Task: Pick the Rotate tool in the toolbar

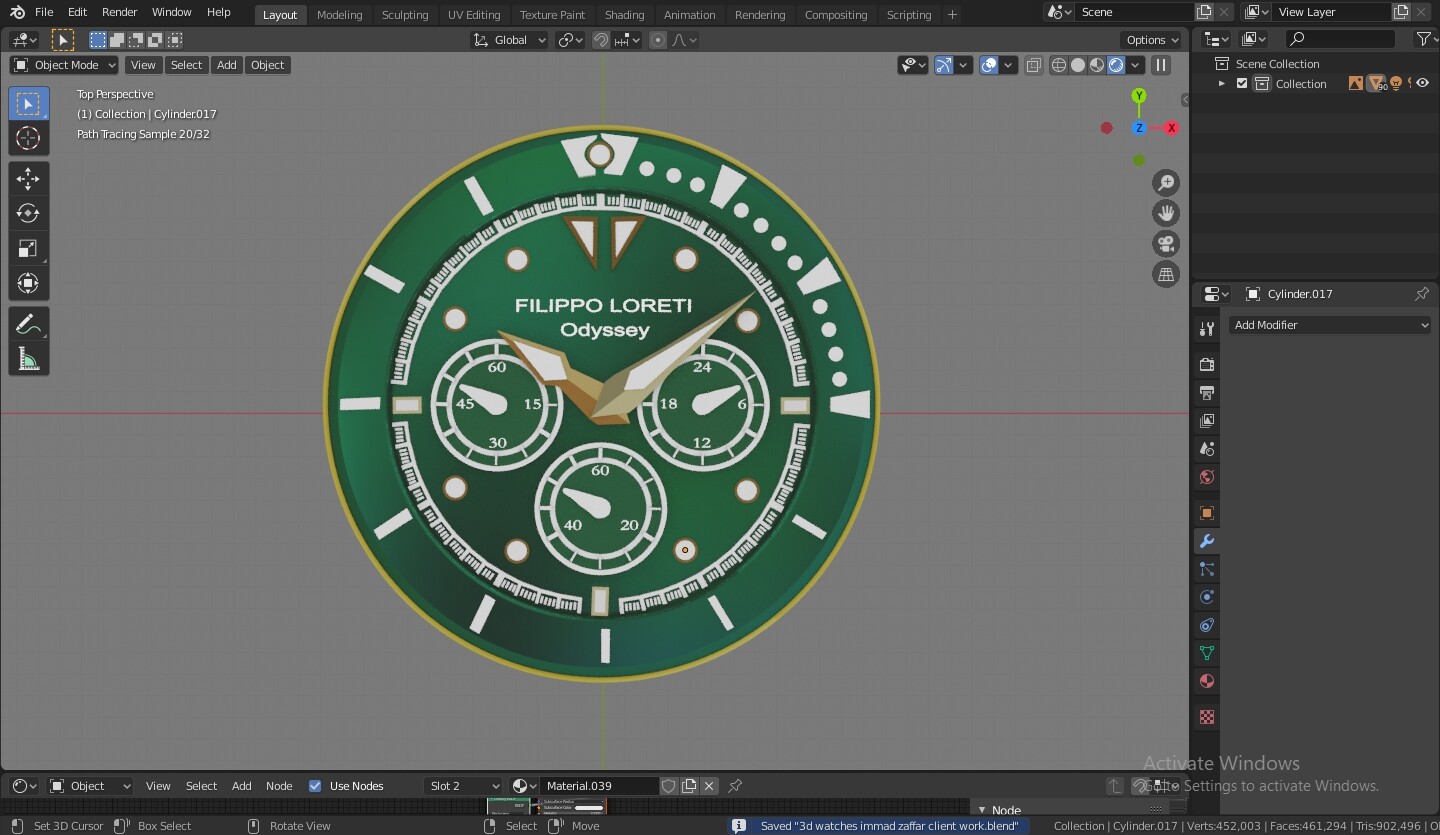Action: pos(28,213)
